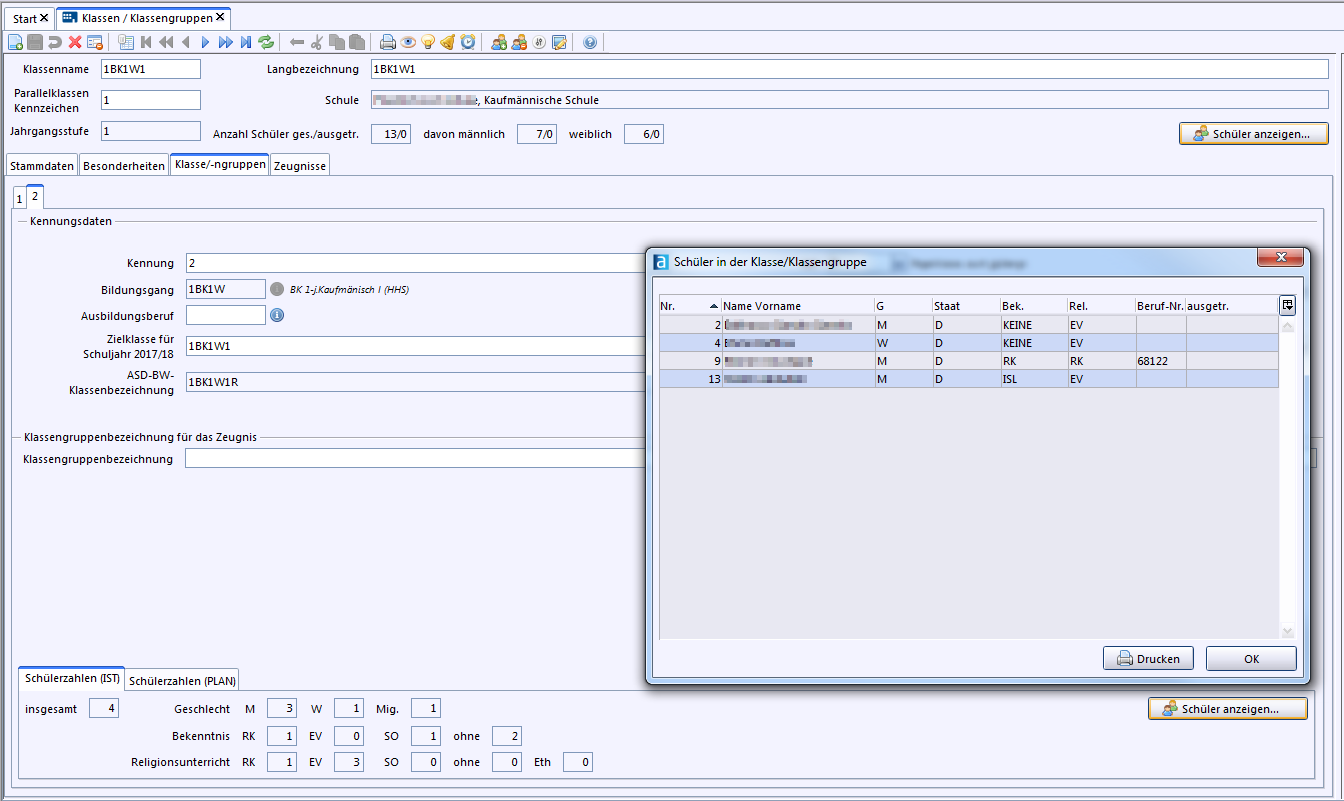Click the eye preview icon in toolbar
This screenshot has height=801, width=1344.
click(x=408, y=42)
